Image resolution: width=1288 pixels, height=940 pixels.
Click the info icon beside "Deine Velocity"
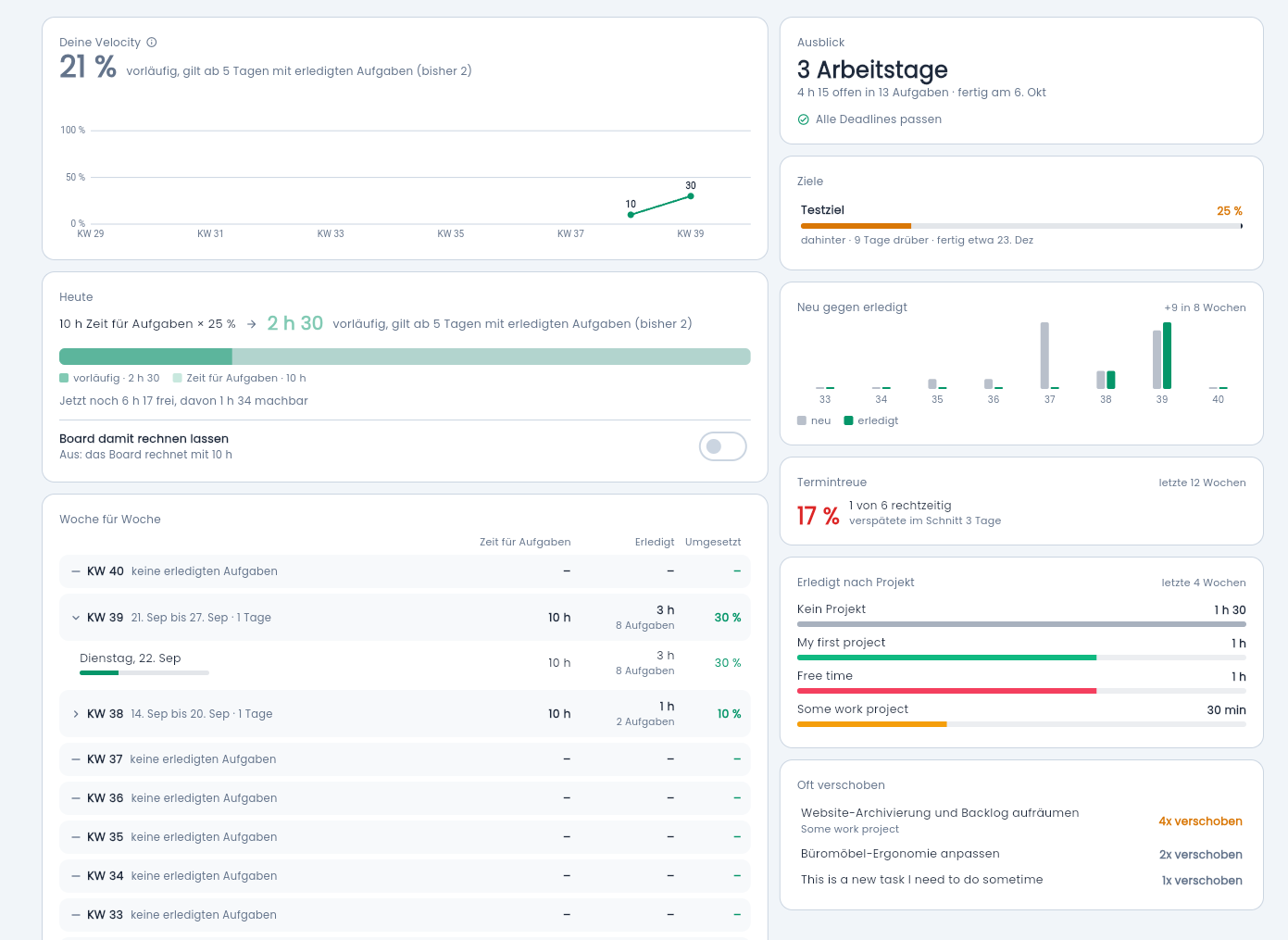152,43
